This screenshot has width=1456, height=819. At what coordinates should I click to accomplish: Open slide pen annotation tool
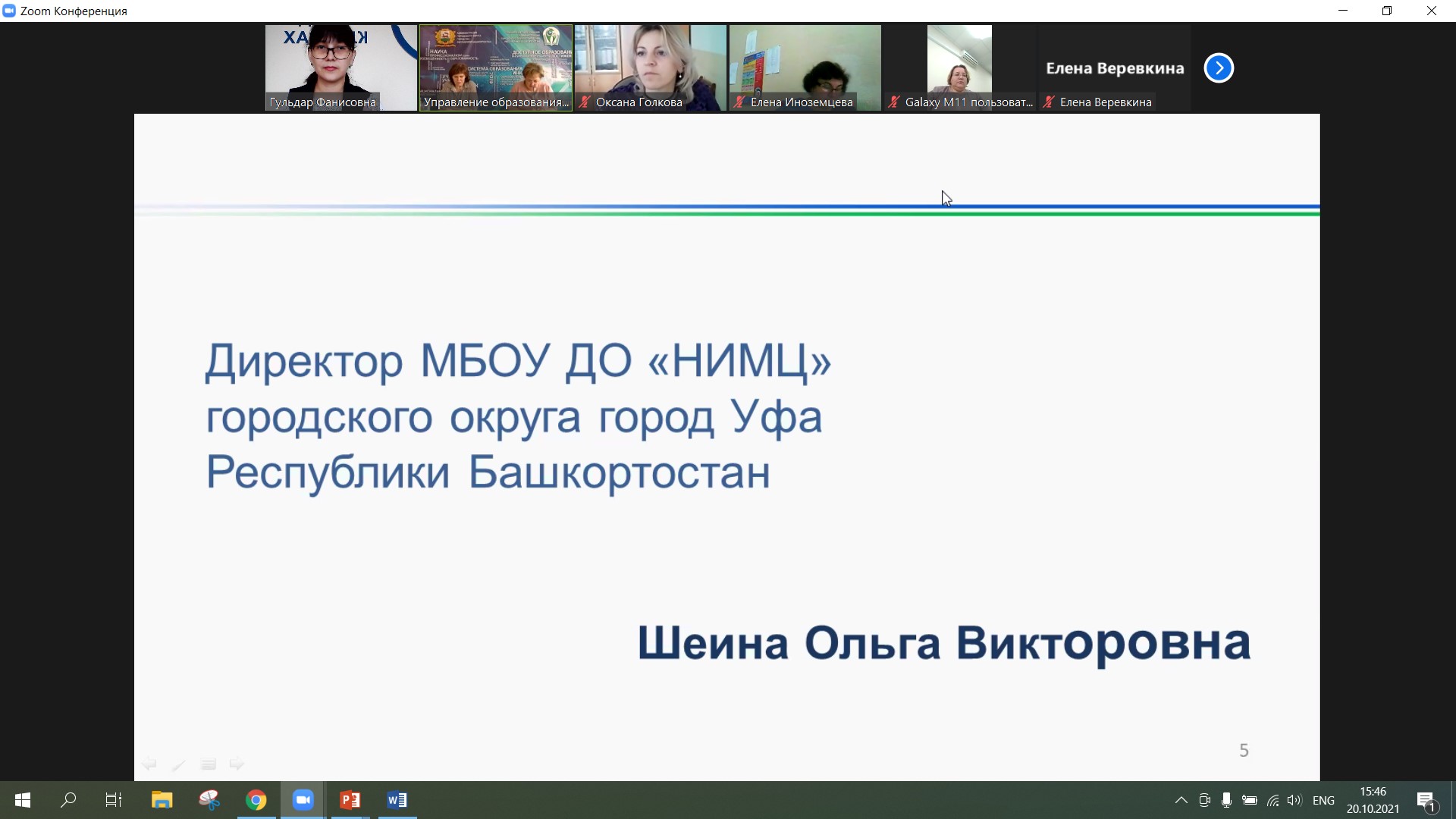(179, 764)
